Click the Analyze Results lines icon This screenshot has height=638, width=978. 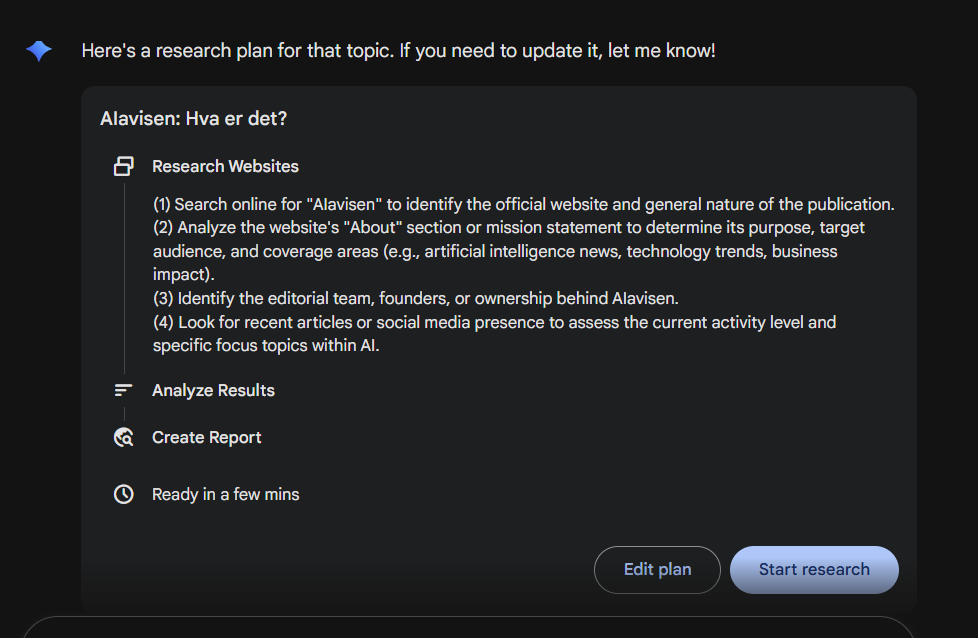pos(124,390)
